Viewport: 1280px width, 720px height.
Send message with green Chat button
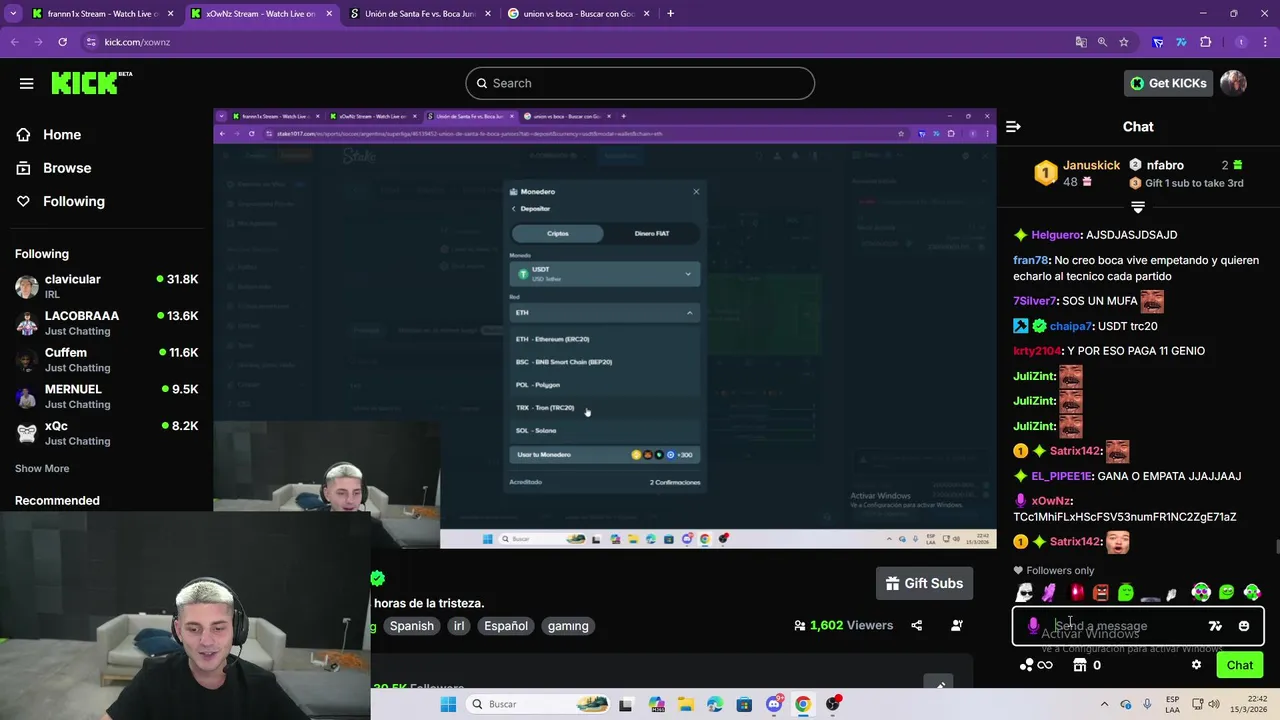tap(1240, 665)
